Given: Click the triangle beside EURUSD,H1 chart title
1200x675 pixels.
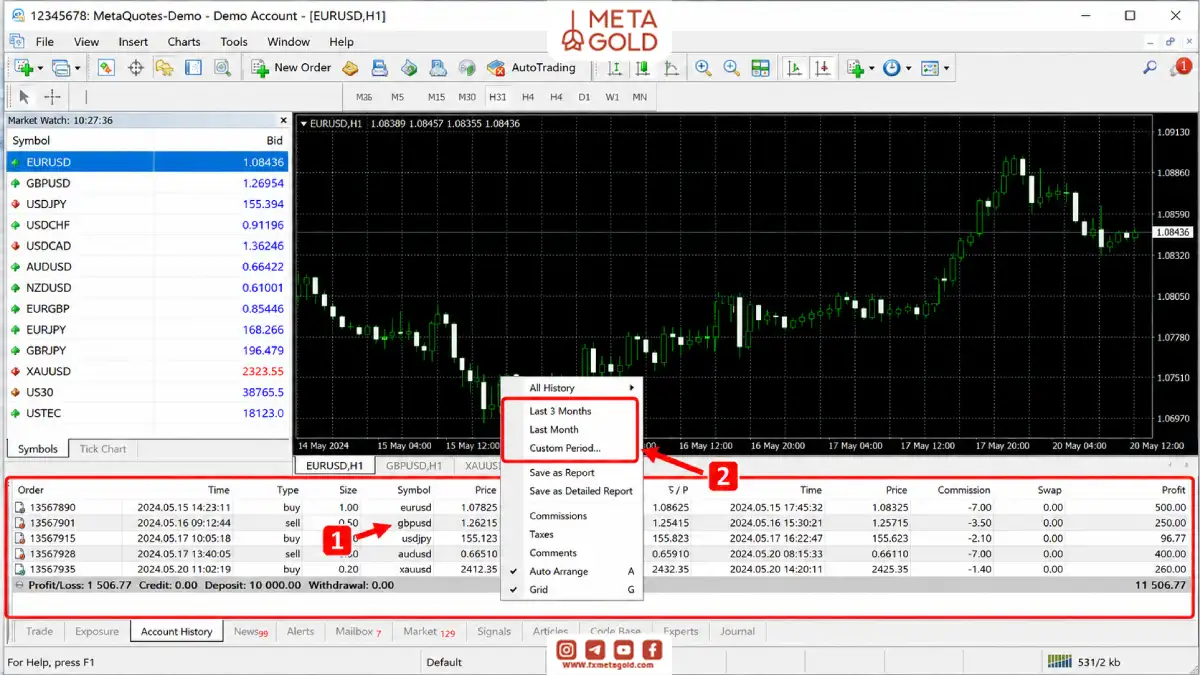Looking at the screenshot, I should [x=303, y=123].
